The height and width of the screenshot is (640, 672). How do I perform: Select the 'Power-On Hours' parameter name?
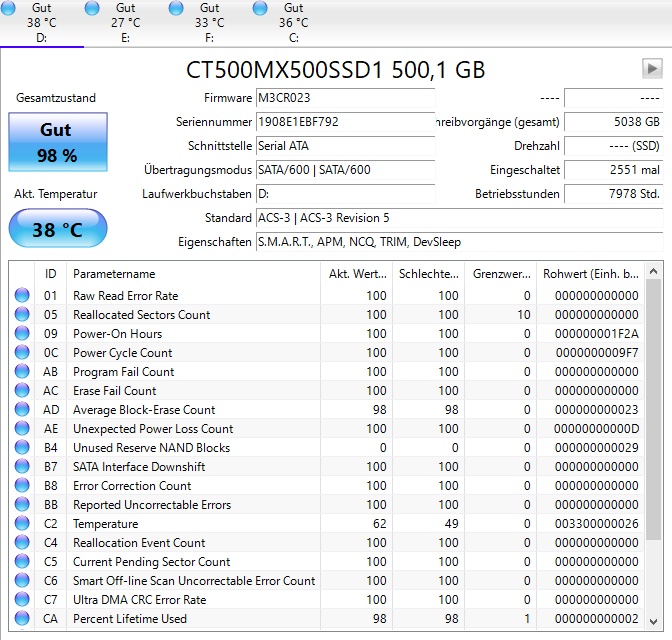click(x=117, y=334)
